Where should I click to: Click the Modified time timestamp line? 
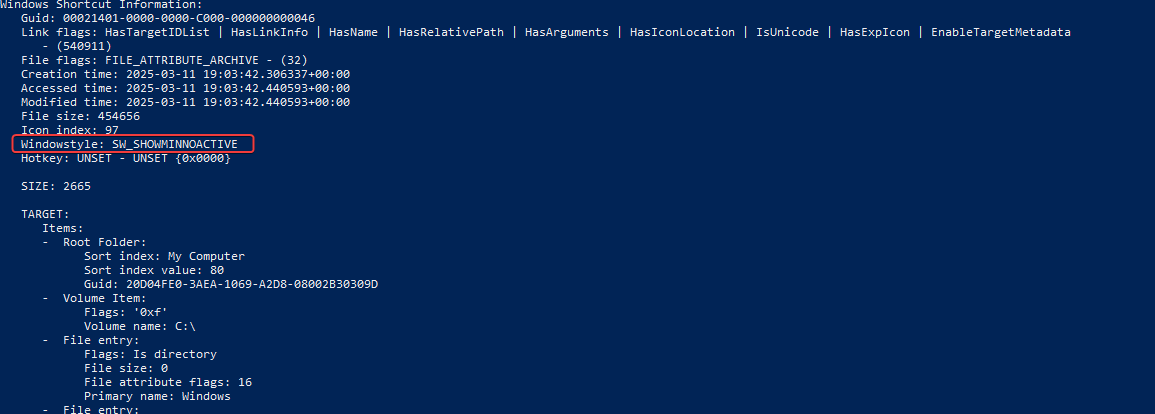pos(185,102)
